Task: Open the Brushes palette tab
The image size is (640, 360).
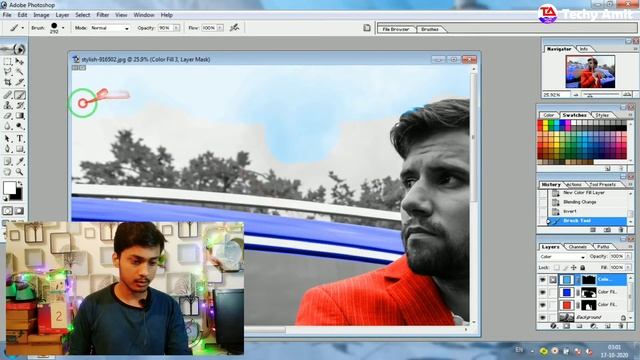Action: pyautogui.click(x=430, y=29)
